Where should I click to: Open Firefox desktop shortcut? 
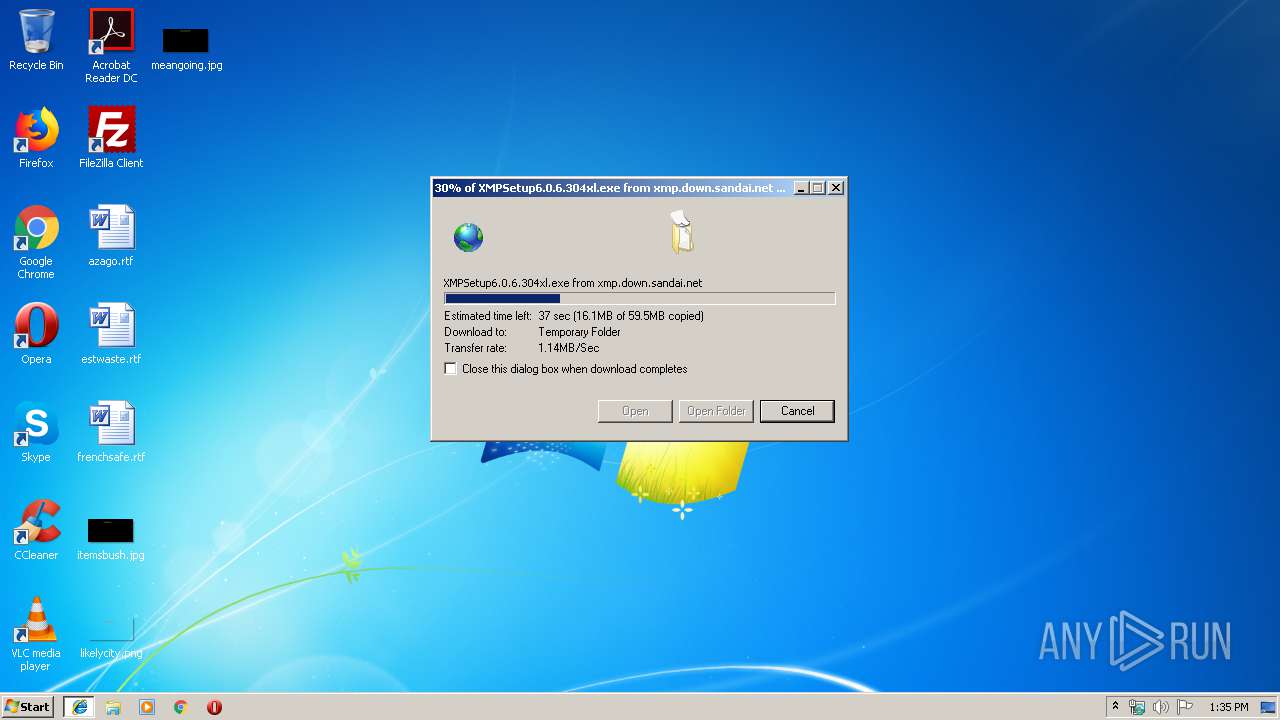pos(36,138)
